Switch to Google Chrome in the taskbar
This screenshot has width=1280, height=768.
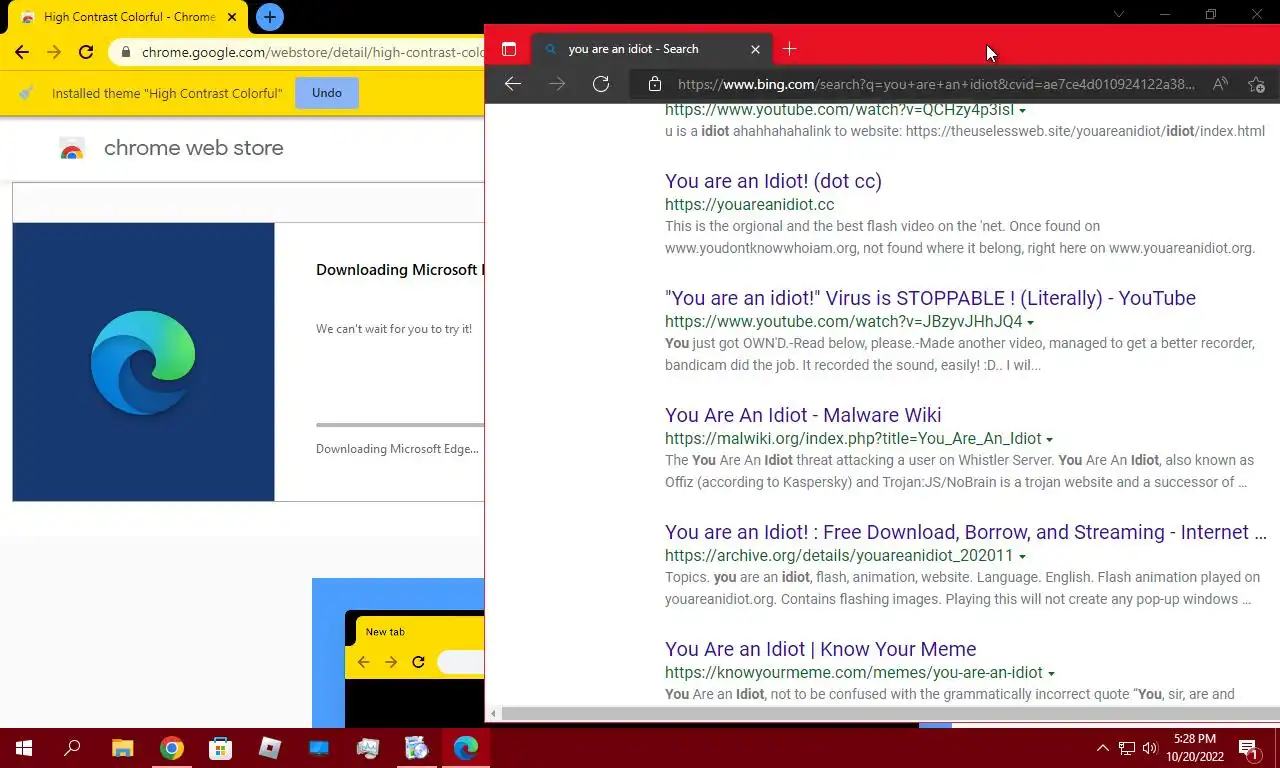[x=171, y=748]
